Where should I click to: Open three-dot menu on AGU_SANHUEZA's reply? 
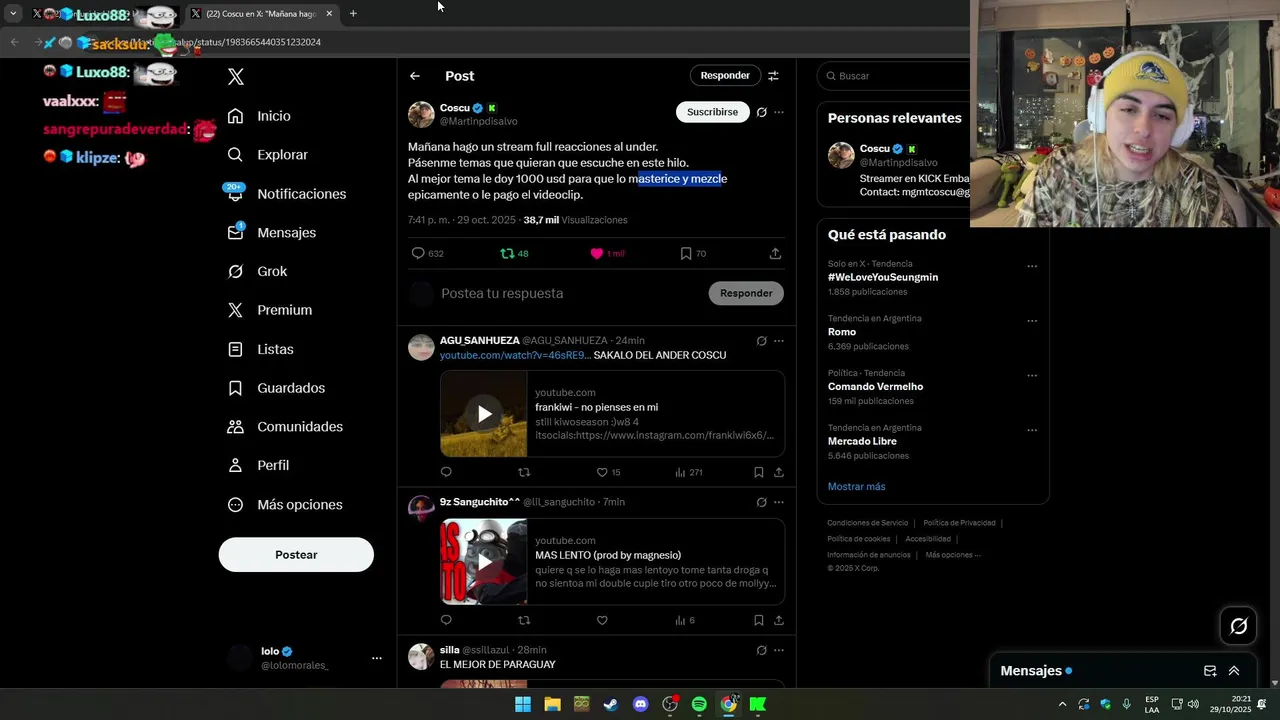point(779,341)
